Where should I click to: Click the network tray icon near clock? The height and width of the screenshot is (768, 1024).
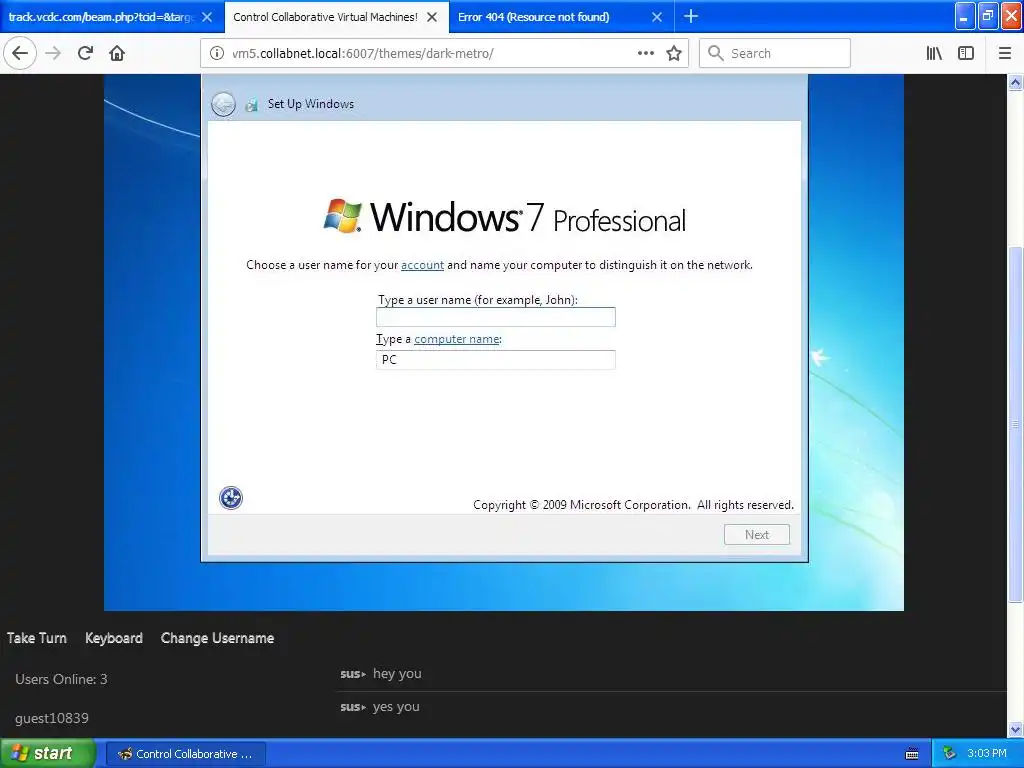click(x=950, y=754)
